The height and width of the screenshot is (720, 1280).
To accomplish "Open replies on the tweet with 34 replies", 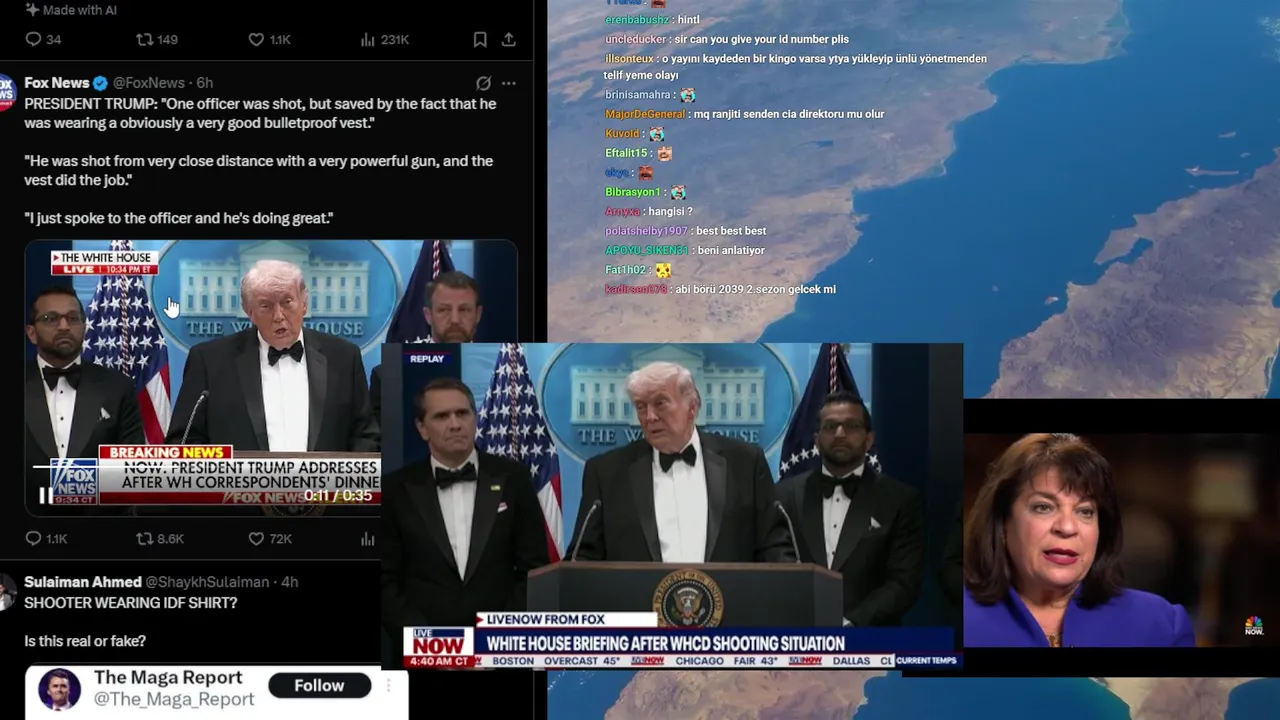I will [43, 40].
